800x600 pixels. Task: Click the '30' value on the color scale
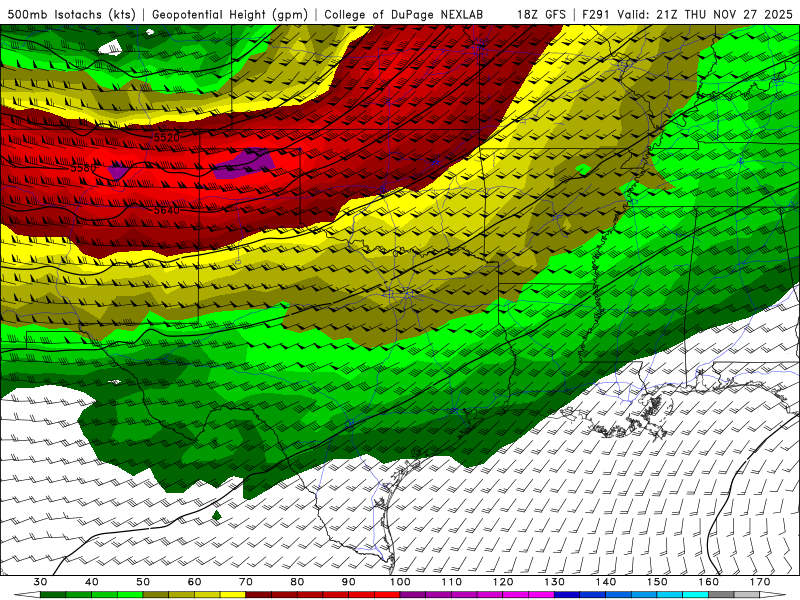pos(40,582)
